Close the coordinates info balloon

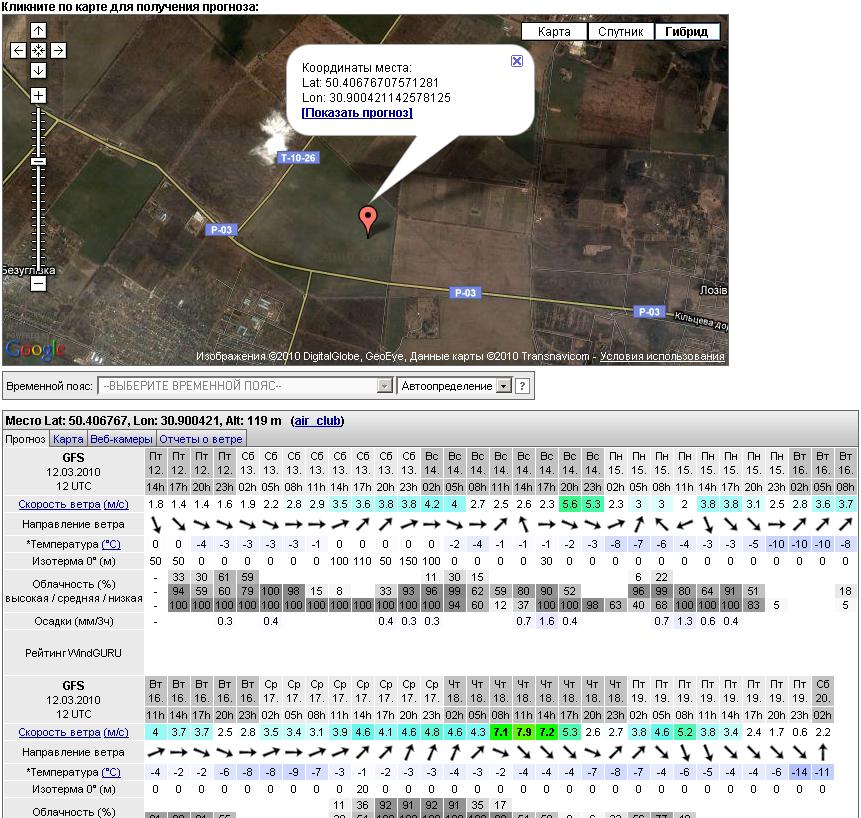point(517,61)
